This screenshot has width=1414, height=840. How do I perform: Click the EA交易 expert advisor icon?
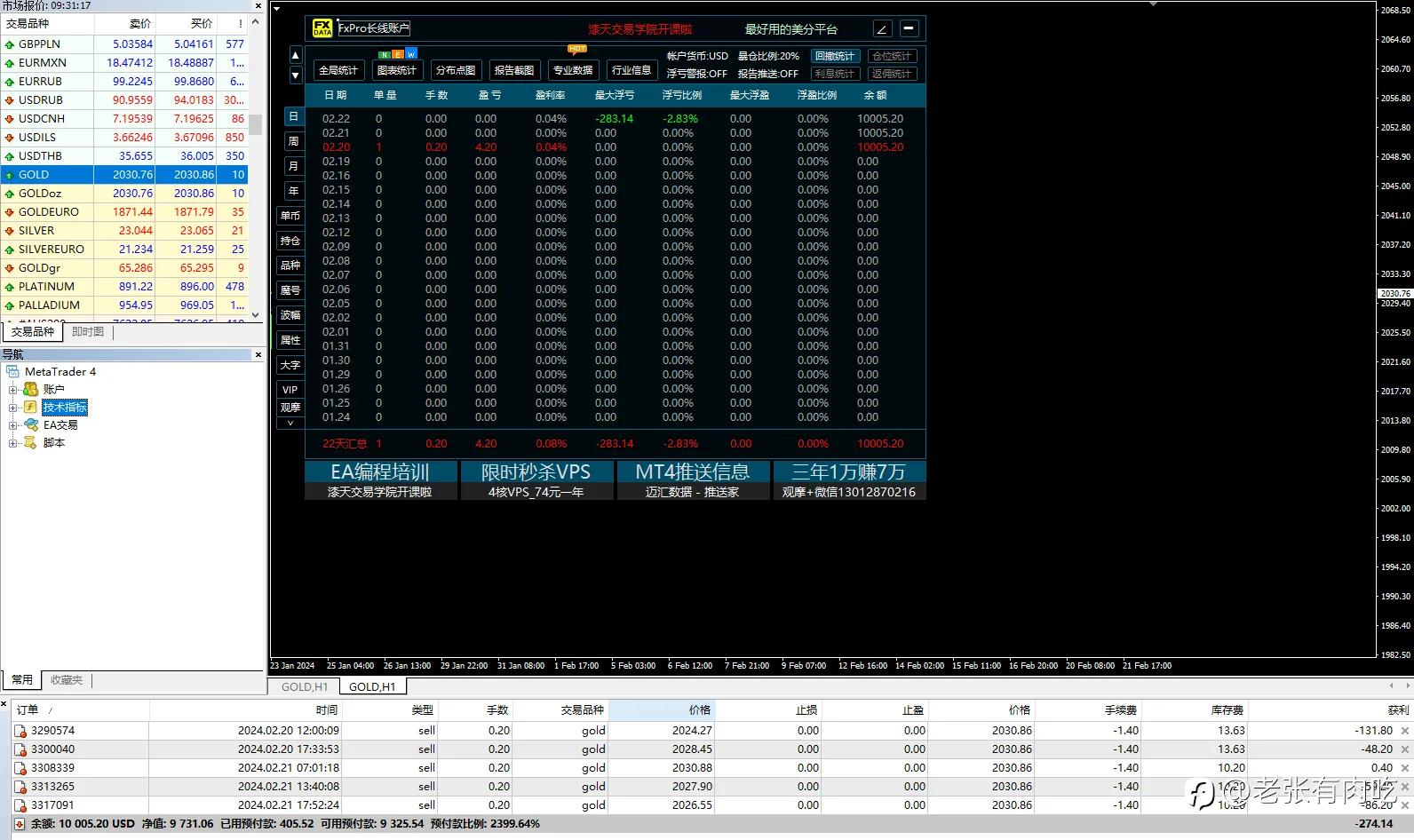pyautogui.click(x=31, y=424)
